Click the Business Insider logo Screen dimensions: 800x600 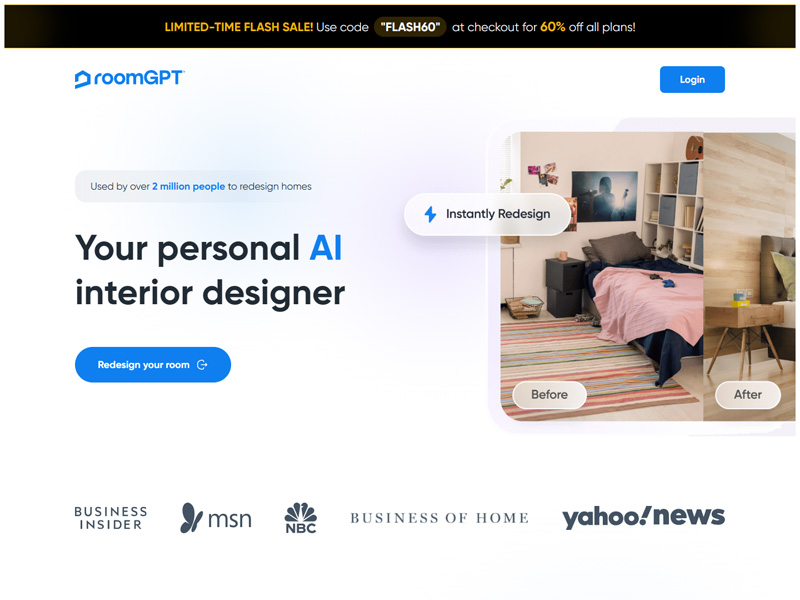[x=111, y=518]
